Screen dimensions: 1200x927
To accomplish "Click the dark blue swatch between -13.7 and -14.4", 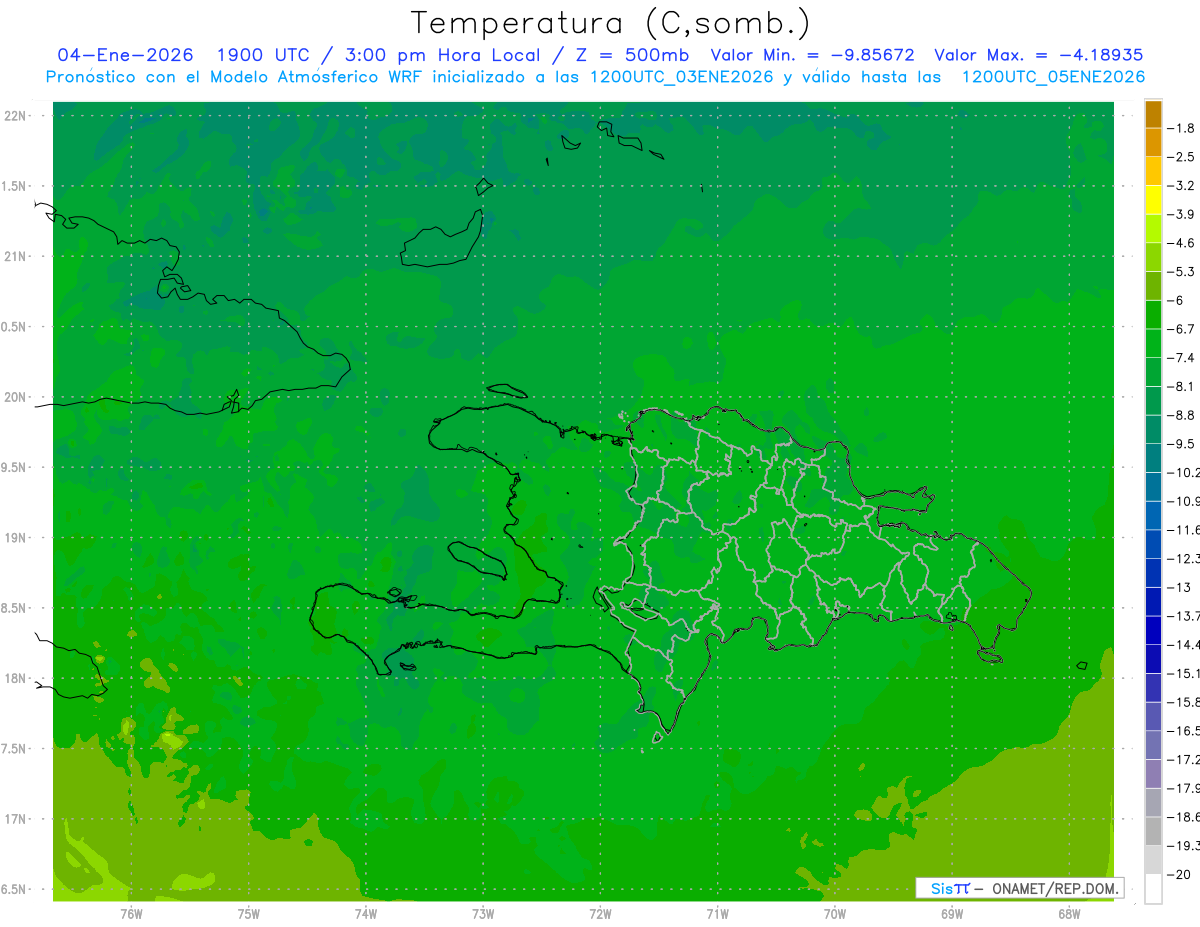I will tap(1153, 630).
